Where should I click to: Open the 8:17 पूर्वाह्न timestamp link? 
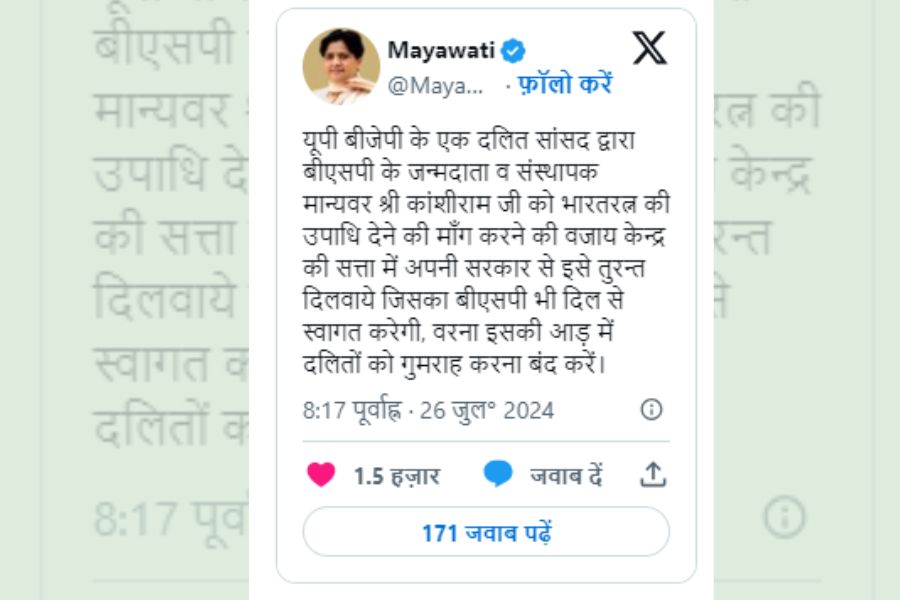[x=352, y=411]
